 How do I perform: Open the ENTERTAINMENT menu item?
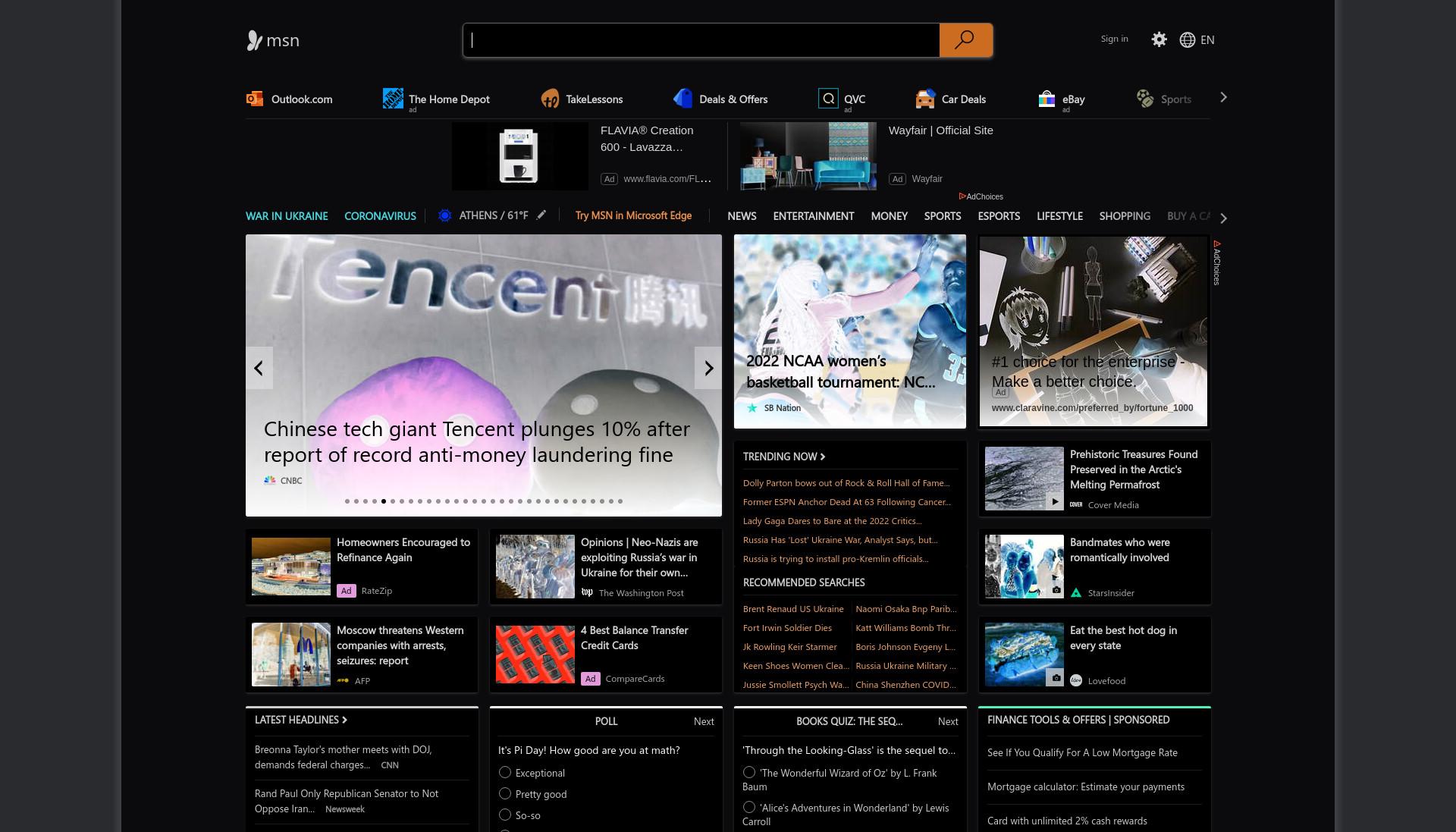pos(814,216)
